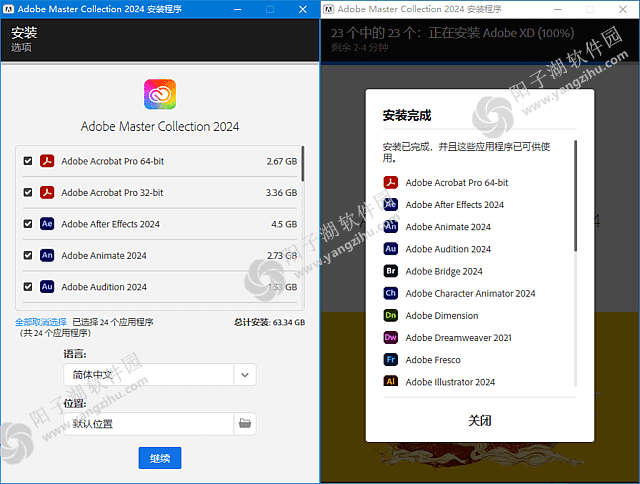Minimize the right installer window
Image resolution: width=640 pixels, height=484 pixels.
tap(558, 9)
